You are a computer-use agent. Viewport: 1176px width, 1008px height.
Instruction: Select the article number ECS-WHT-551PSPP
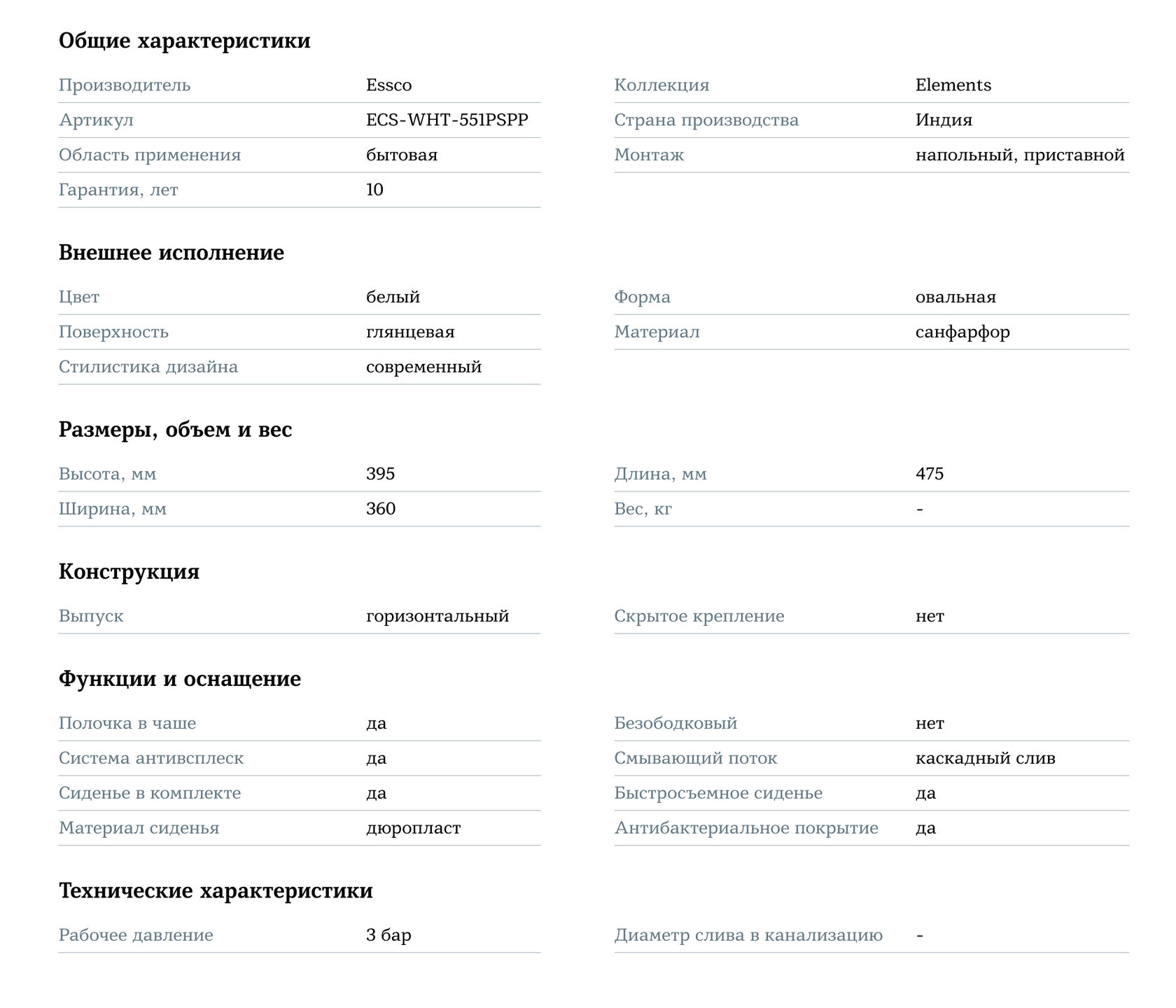pos(447,120)
